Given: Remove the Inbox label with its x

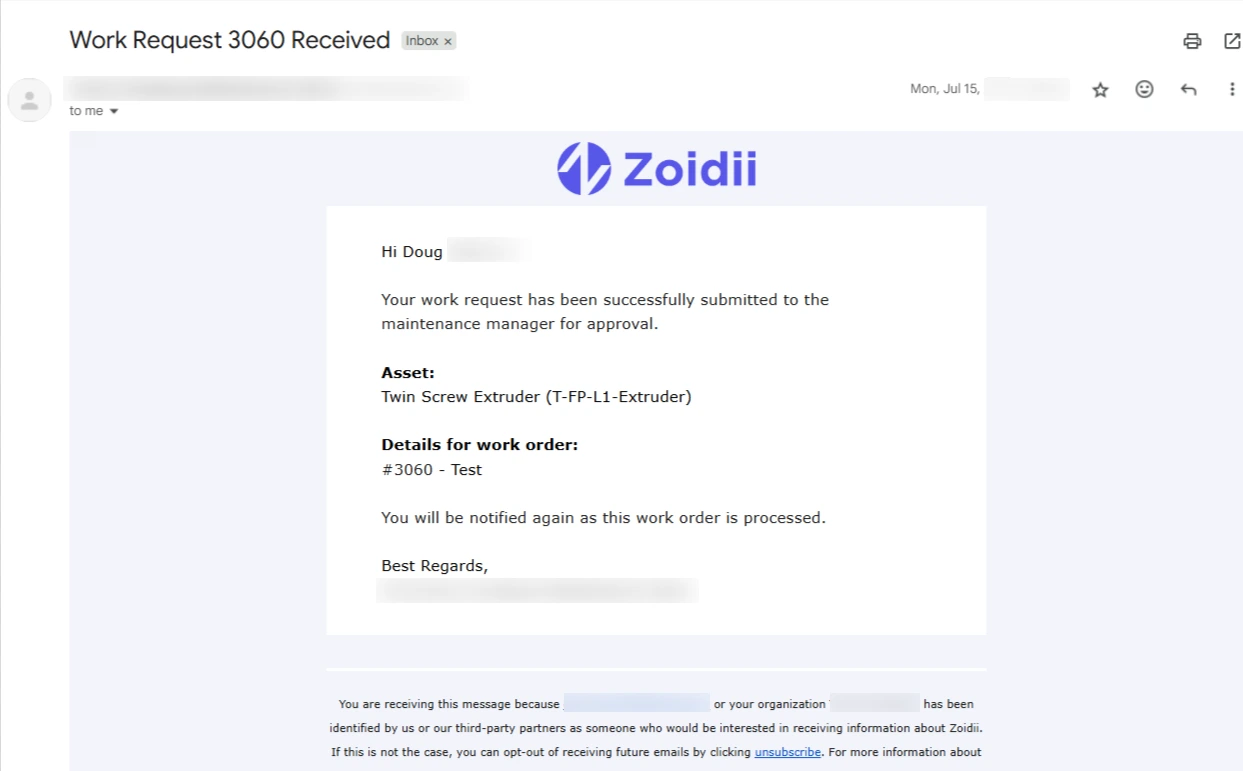Looking at the screenshot, I should point(448,41).
